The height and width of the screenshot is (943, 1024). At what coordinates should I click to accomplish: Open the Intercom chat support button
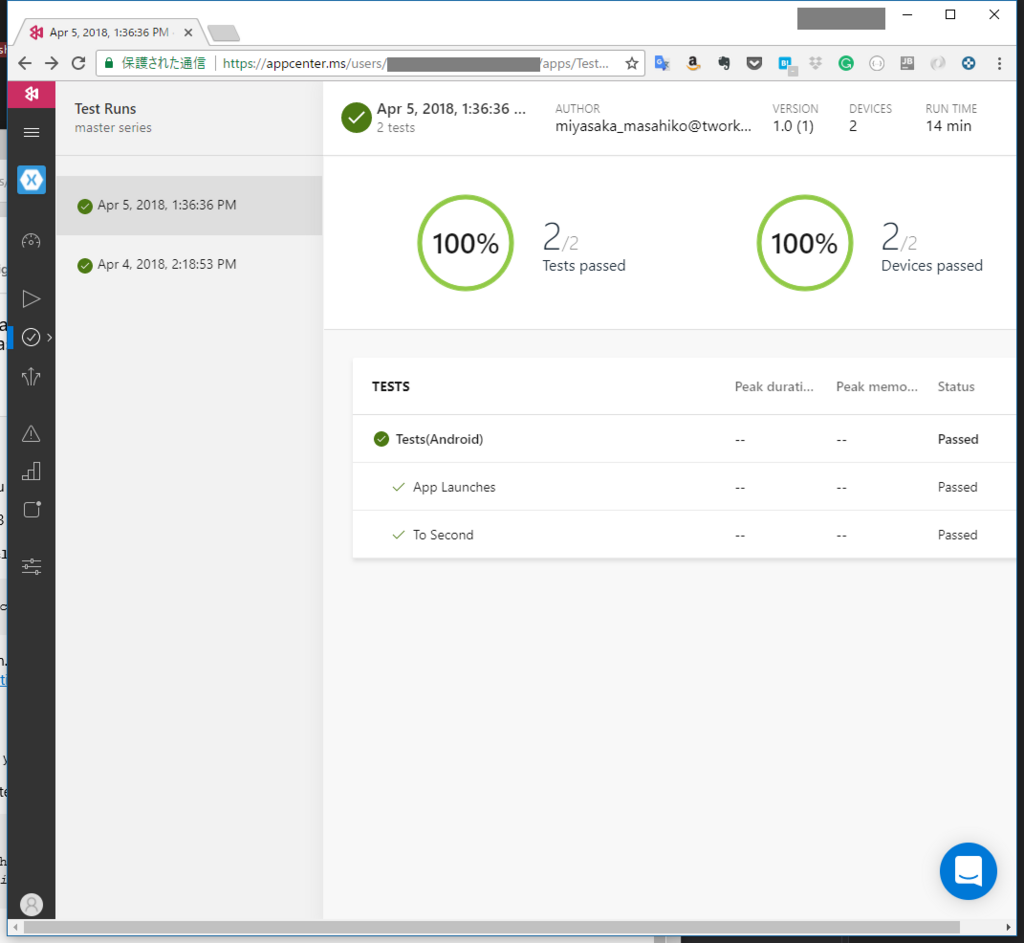pyautogui.click(x=968, y=871)
